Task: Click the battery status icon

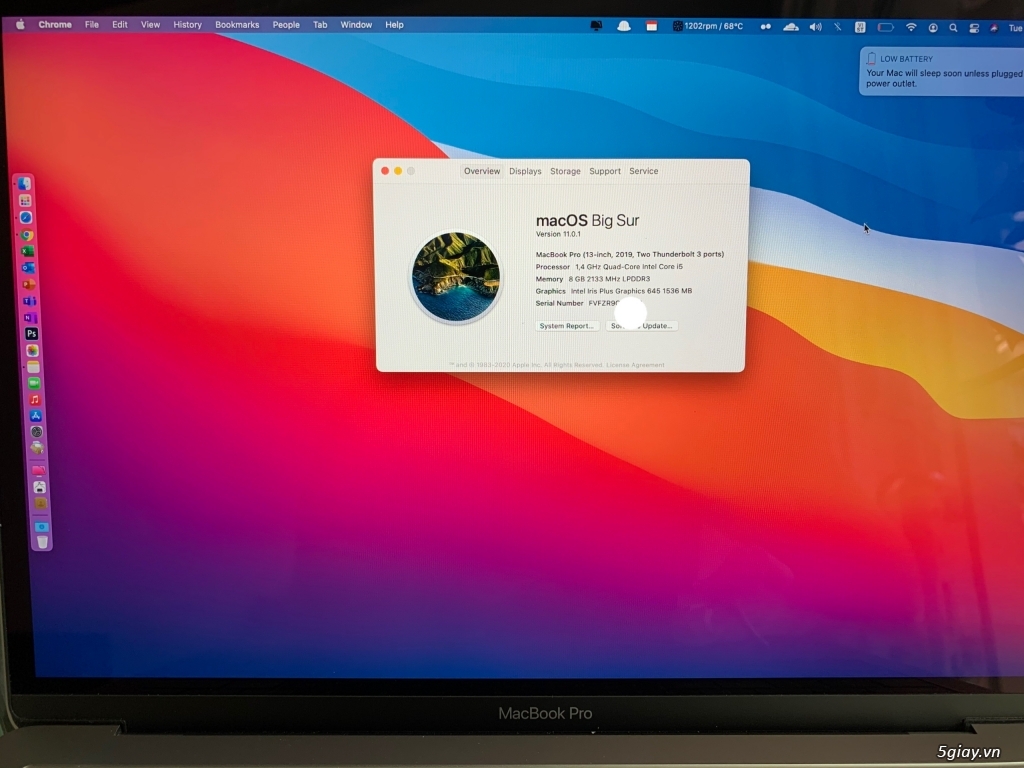Action: (x=886, y=27)
